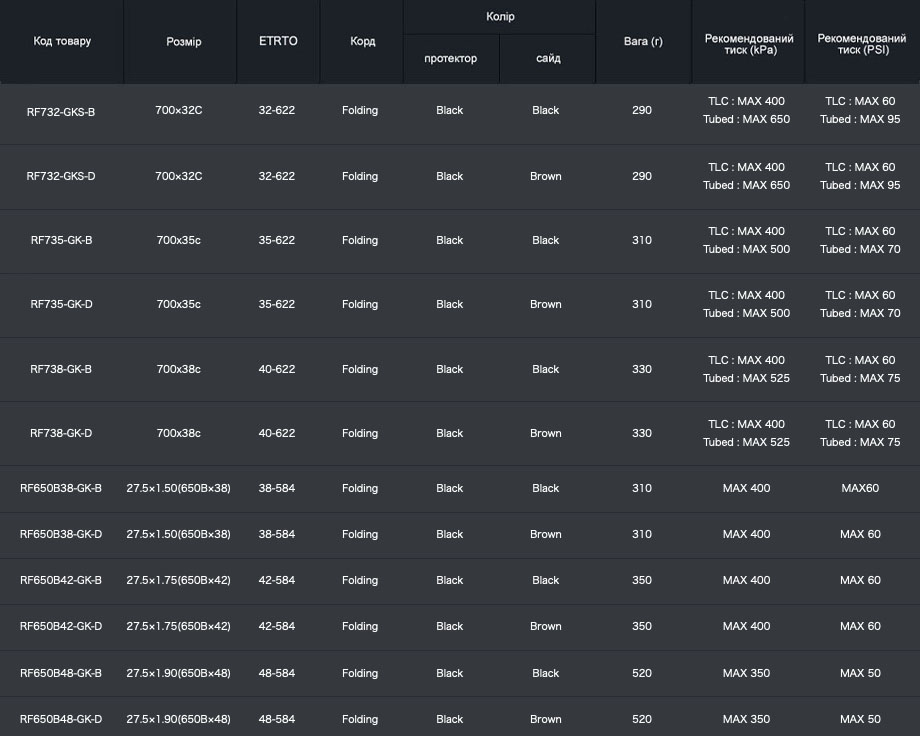Click the recommended pressure (PSI) header
Image resolution: width=920 pixels, height=736 pixels.
(861, 43)
